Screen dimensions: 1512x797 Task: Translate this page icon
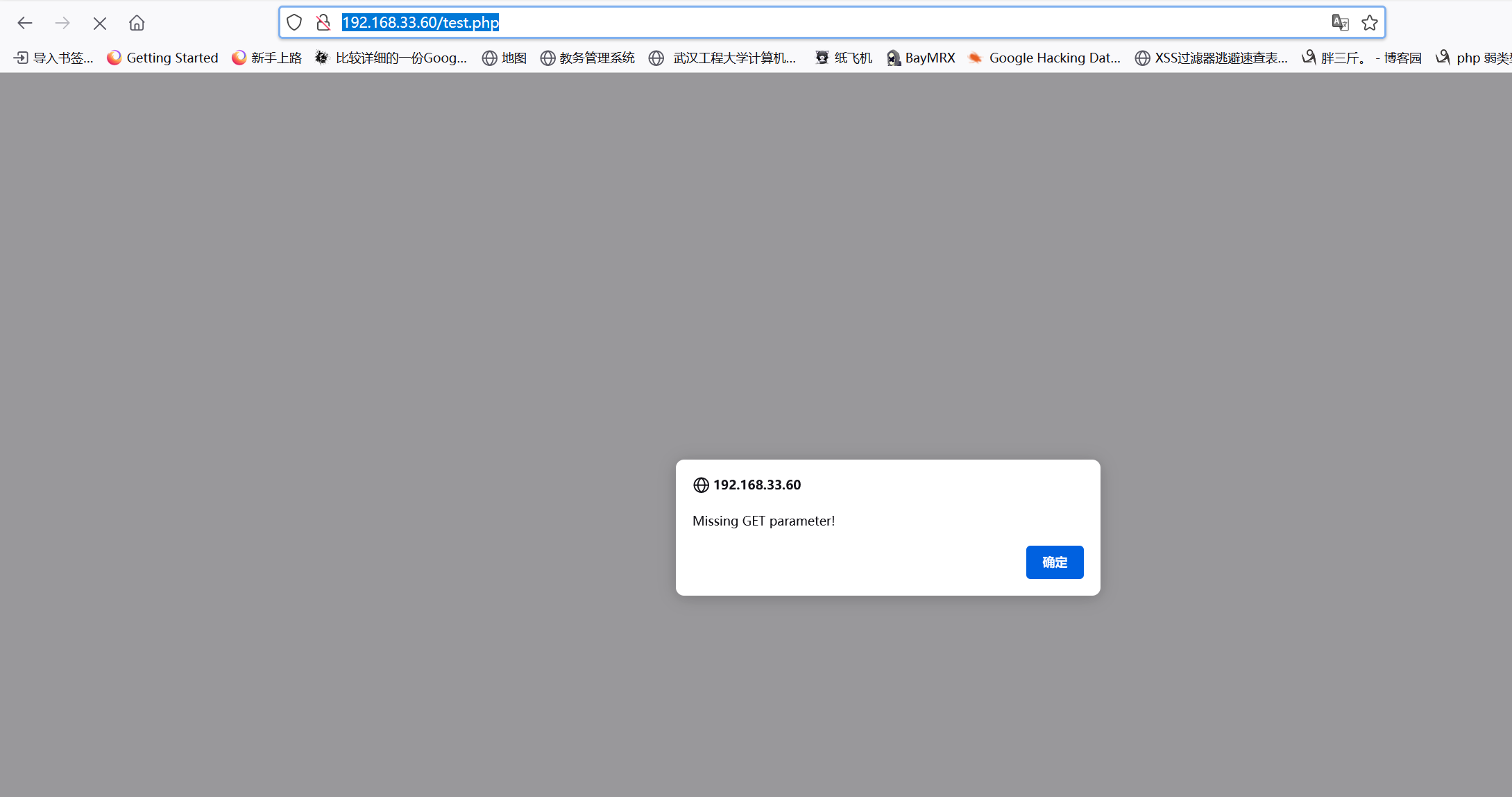(1340, 22)
